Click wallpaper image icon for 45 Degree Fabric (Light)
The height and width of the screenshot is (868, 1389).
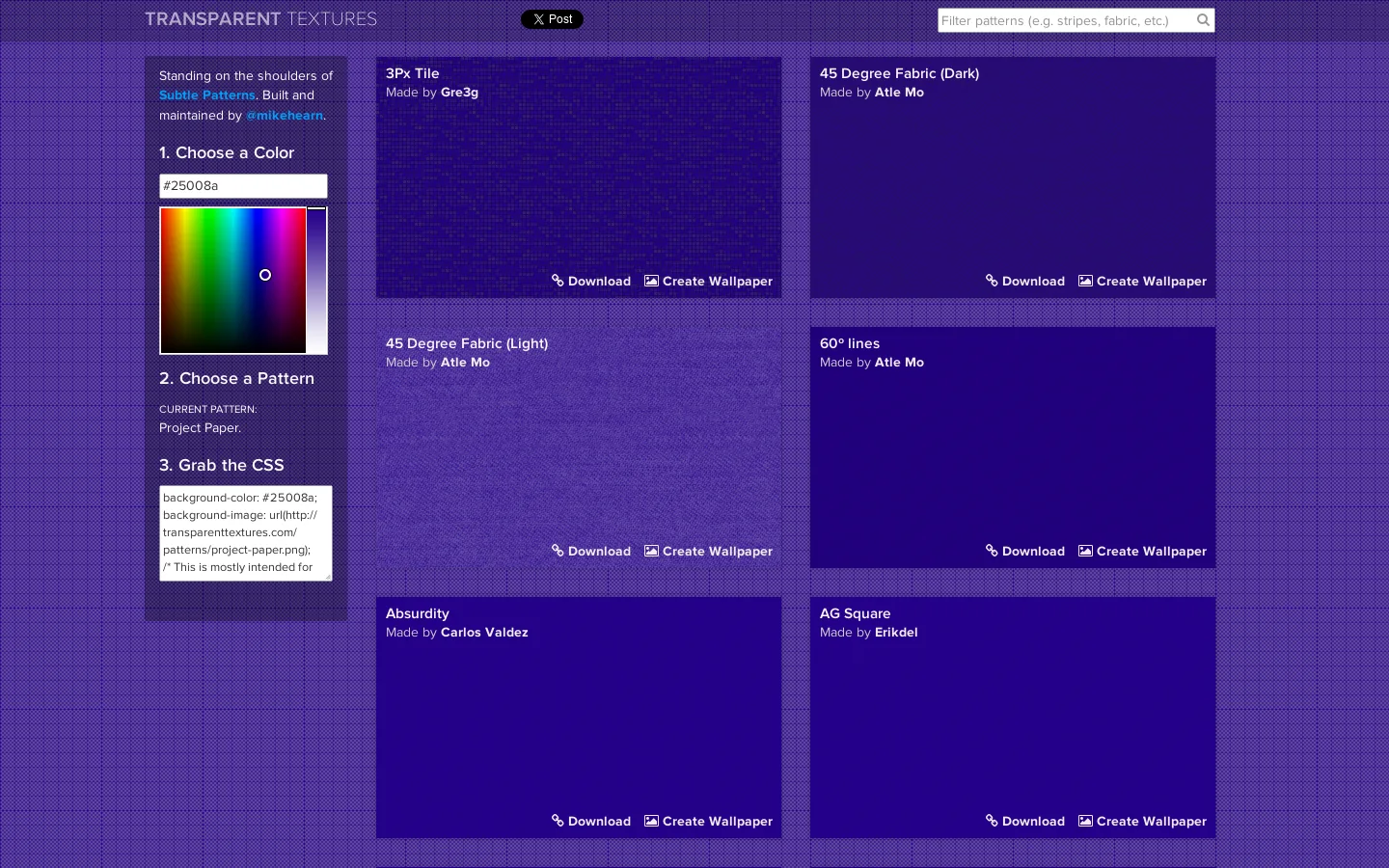(x=651, y=551)
